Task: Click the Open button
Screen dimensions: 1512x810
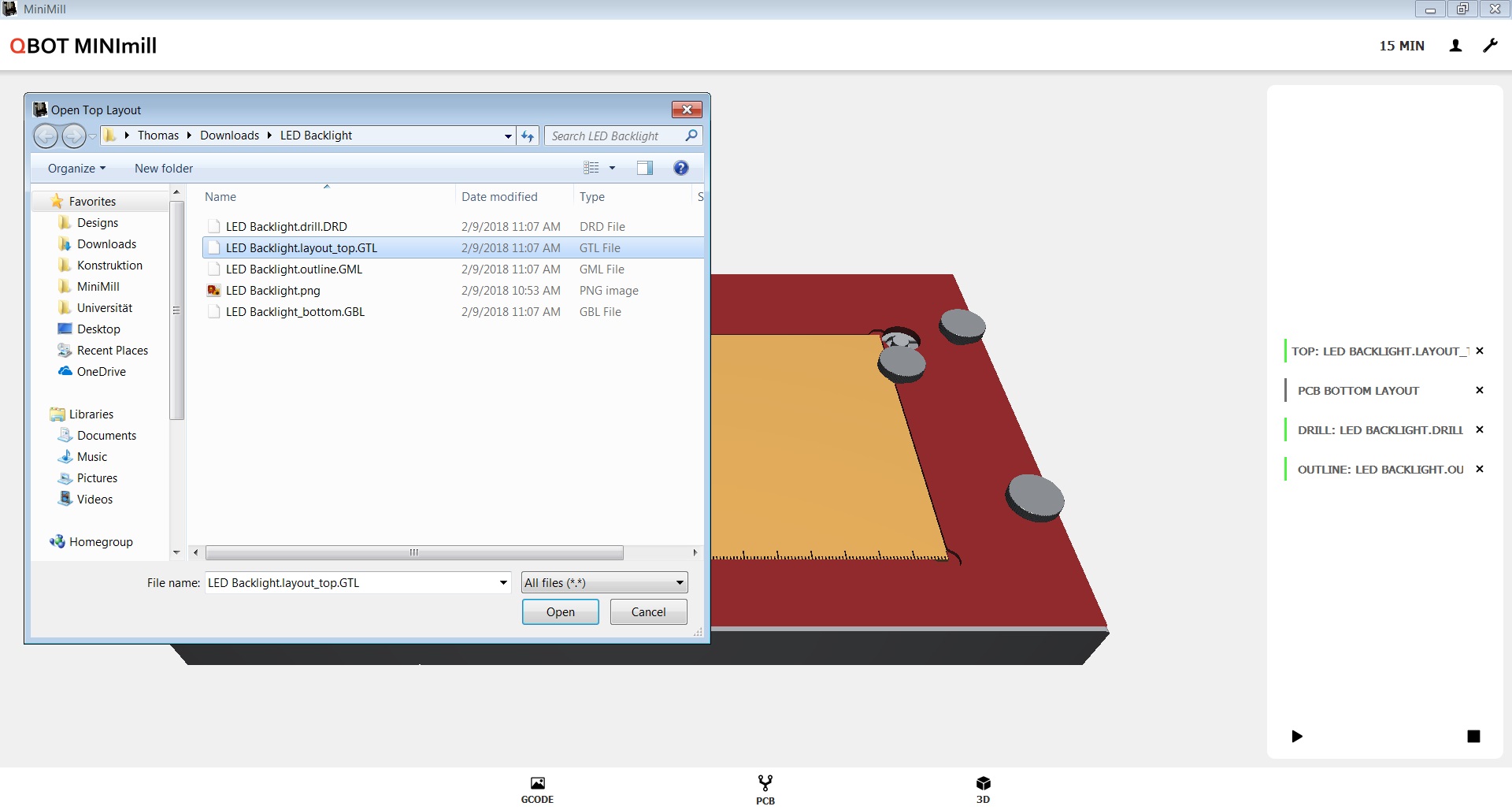Action: coord(561,612)
